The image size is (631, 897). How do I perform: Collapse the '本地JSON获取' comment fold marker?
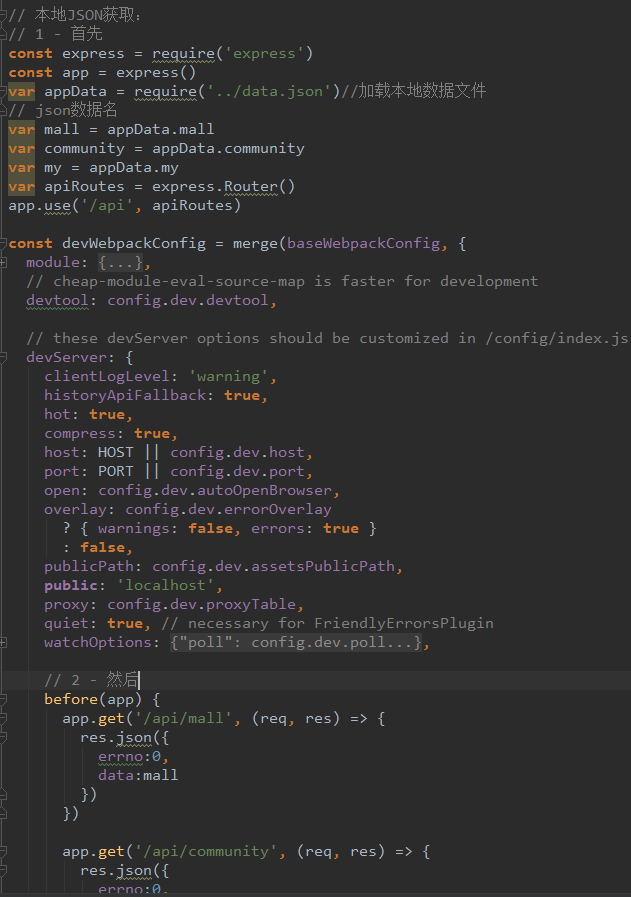coord(2,15)
